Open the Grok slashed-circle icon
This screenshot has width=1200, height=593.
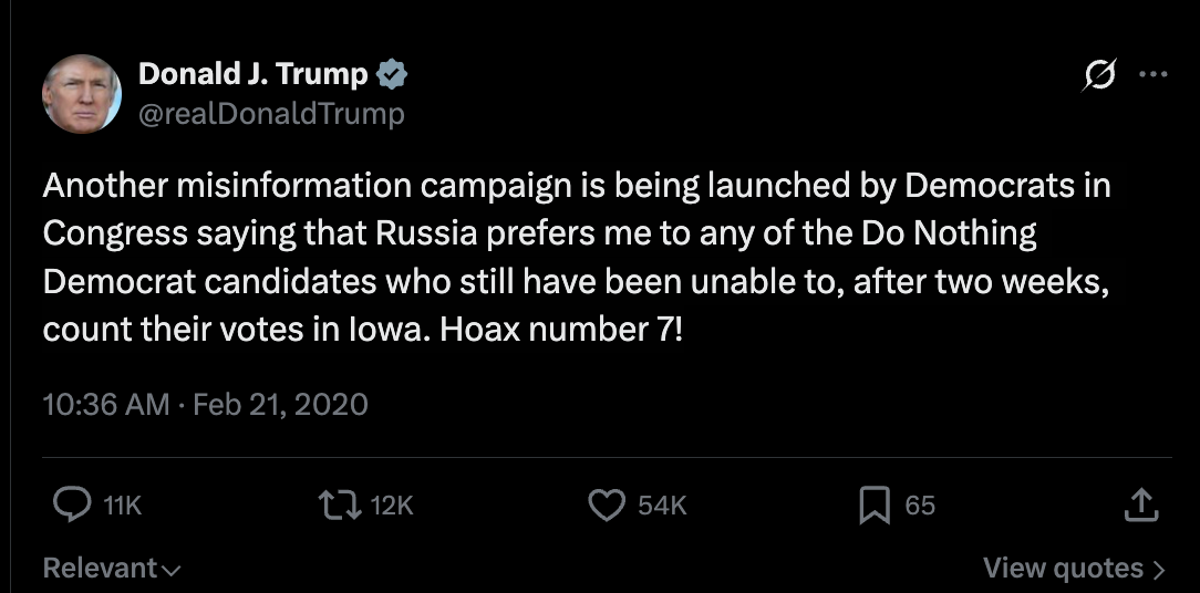click(x=1099, y=75)
